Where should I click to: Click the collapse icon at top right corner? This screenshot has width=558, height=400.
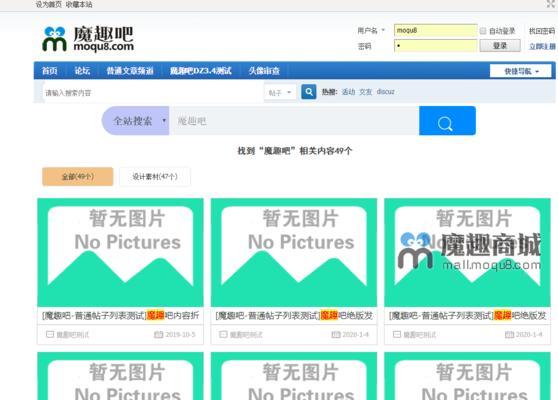point(551,4)
